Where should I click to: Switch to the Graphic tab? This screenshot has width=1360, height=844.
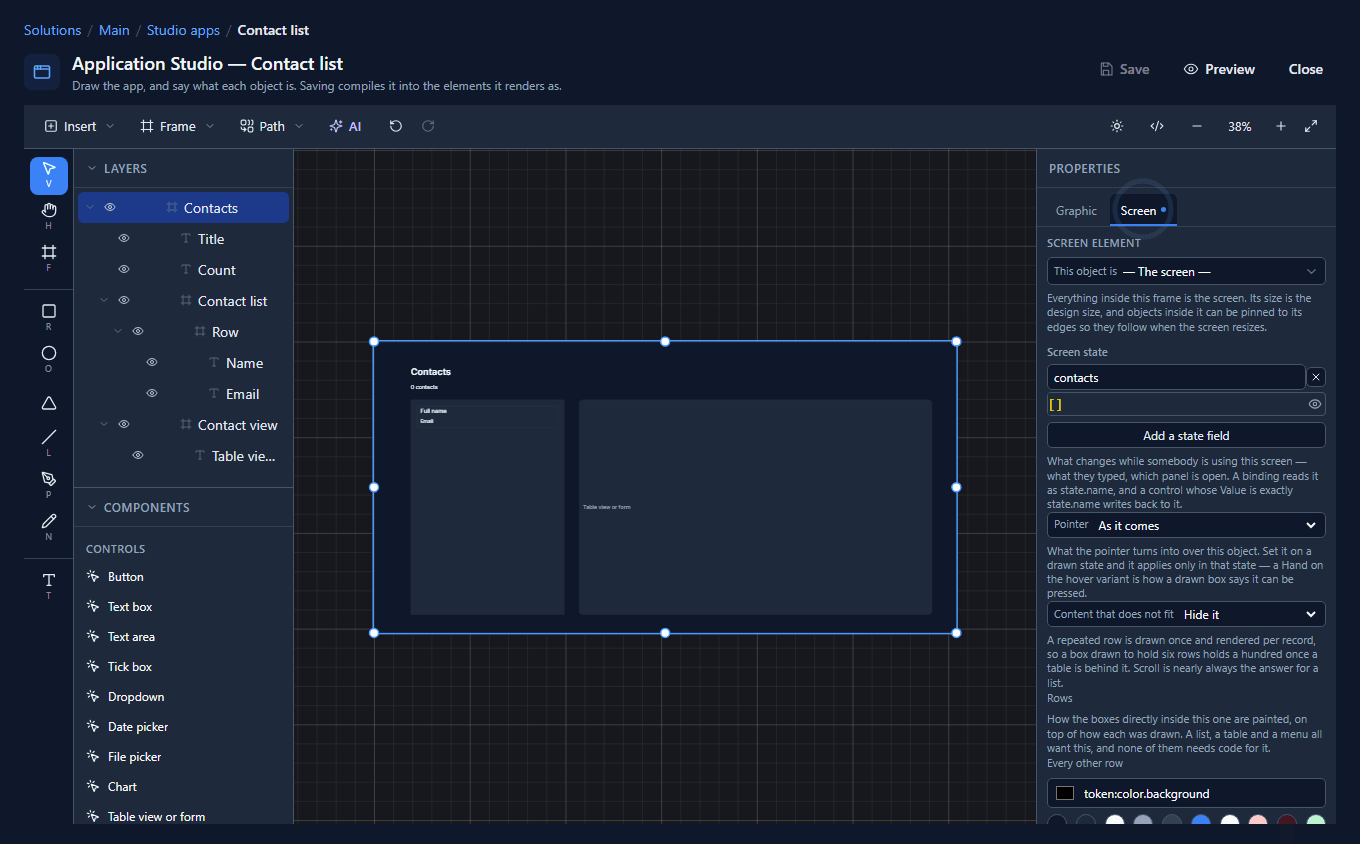tap(1076, 211)
